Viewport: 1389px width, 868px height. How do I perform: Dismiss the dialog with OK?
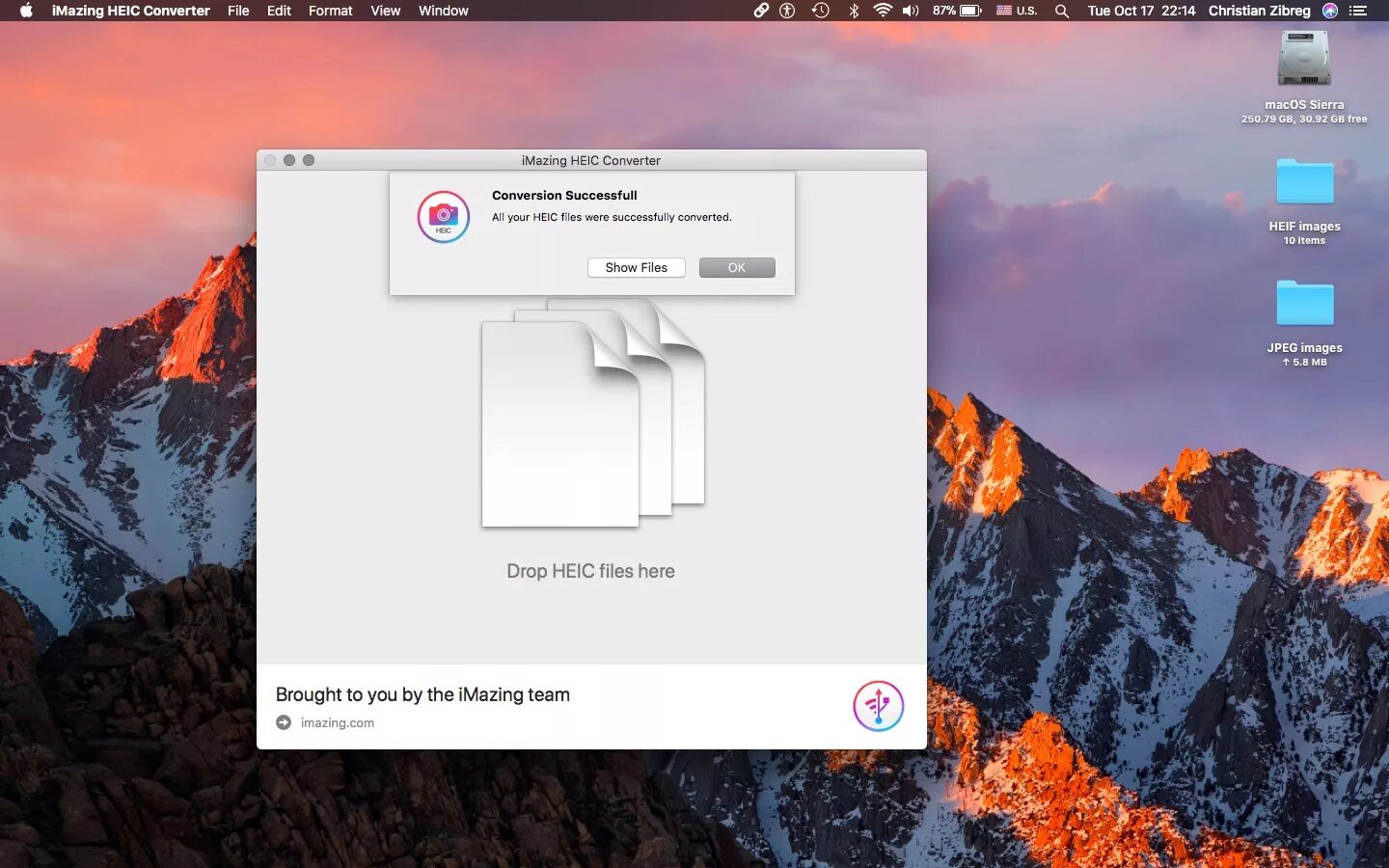737,267
